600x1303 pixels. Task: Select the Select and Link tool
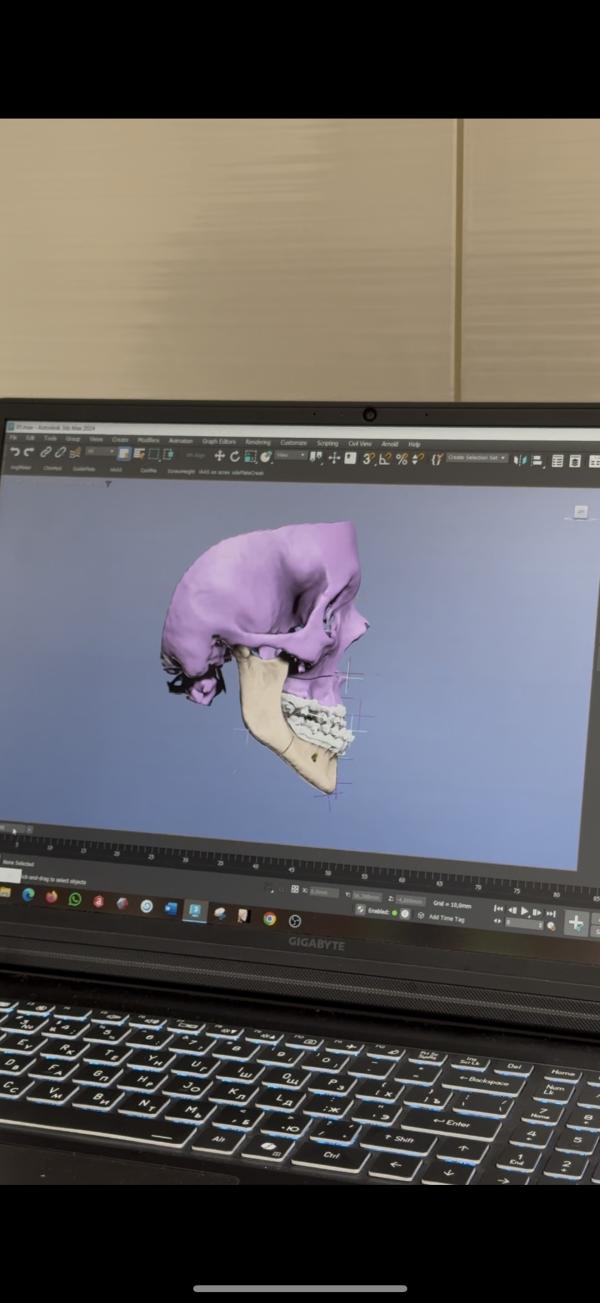point(45,453)
